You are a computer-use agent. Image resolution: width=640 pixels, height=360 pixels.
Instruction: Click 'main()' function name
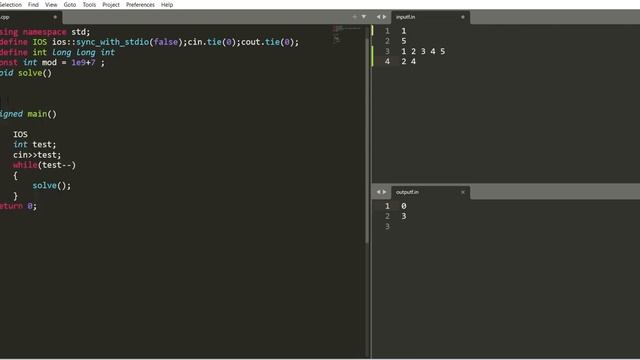[x=42, y=114]
